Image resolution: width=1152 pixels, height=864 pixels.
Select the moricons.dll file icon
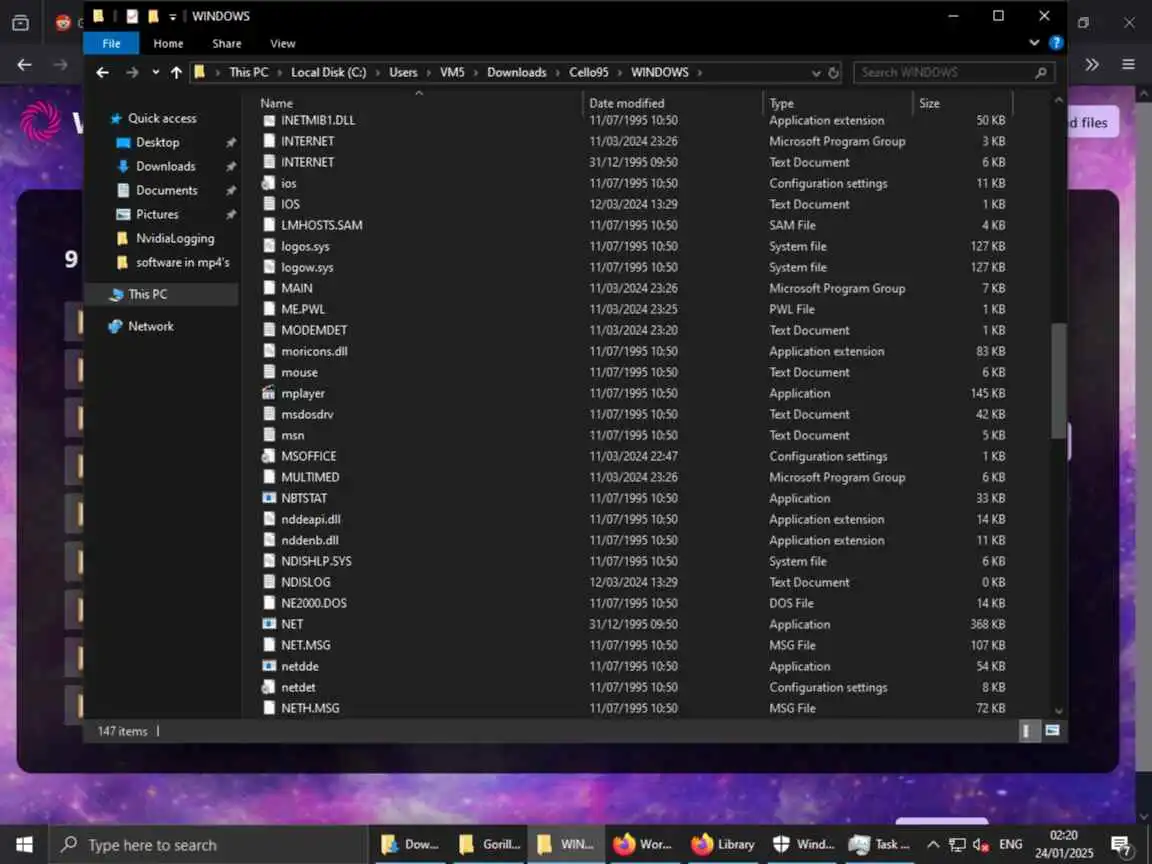coord(269,351)
